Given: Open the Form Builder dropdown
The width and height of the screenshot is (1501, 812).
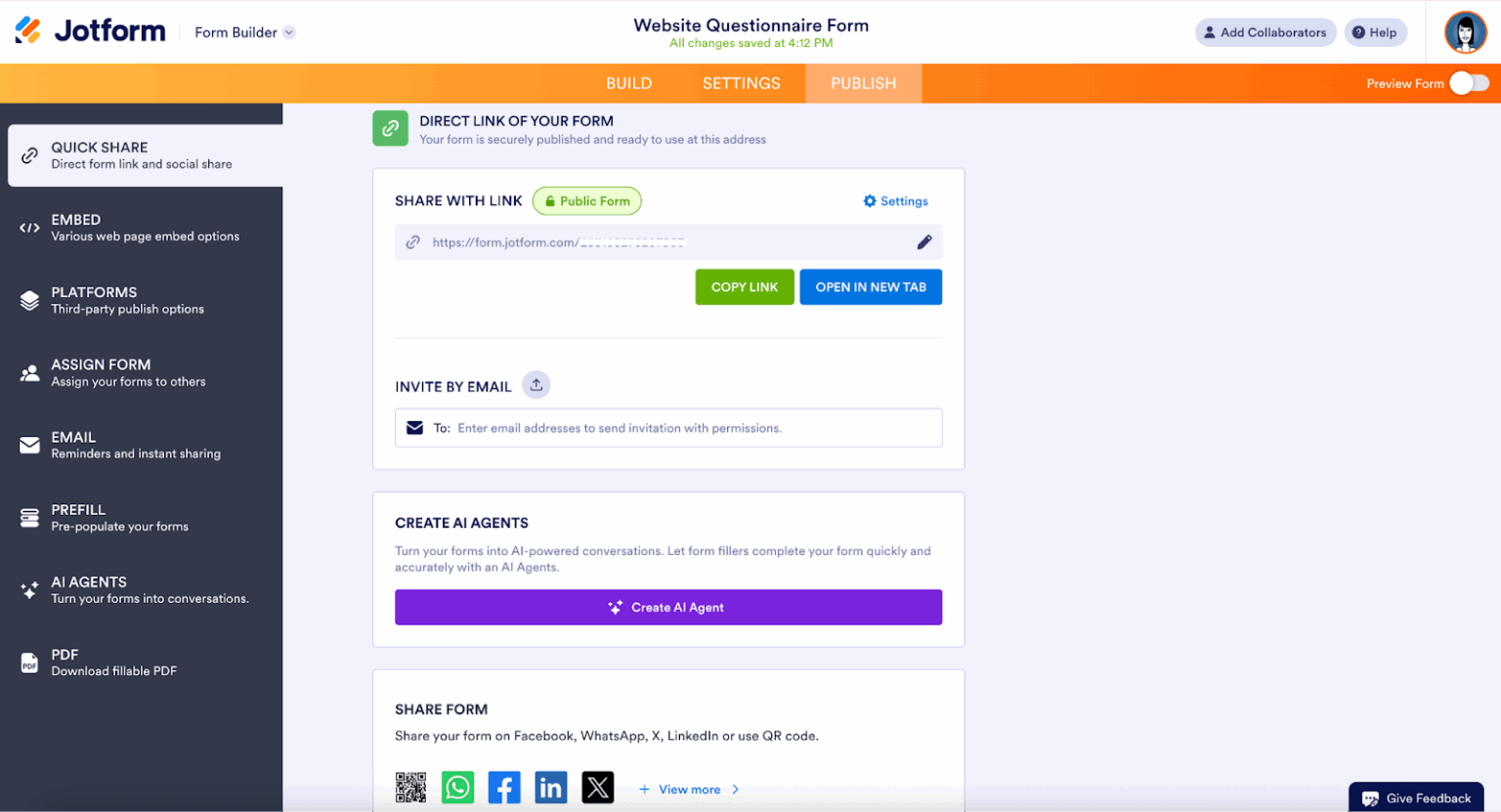Looking at the screenshot, I should coord(244,32).
